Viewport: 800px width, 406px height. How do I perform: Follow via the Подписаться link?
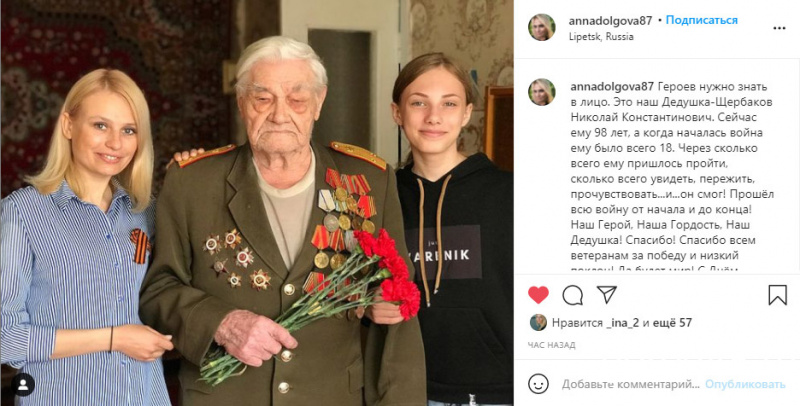[702, 20]
